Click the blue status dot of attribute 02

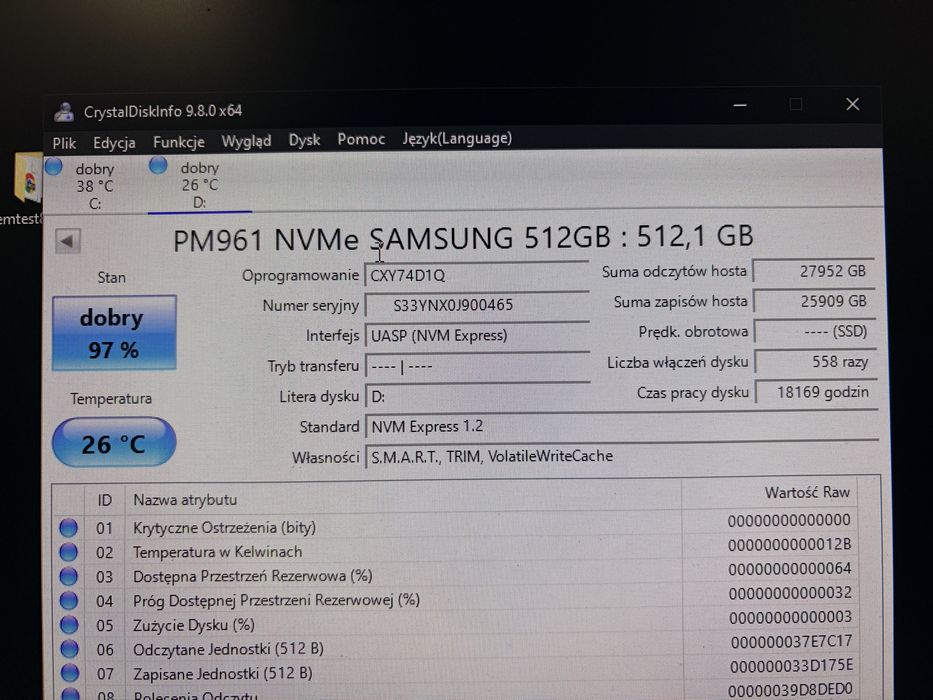click(x=68, y=552)
